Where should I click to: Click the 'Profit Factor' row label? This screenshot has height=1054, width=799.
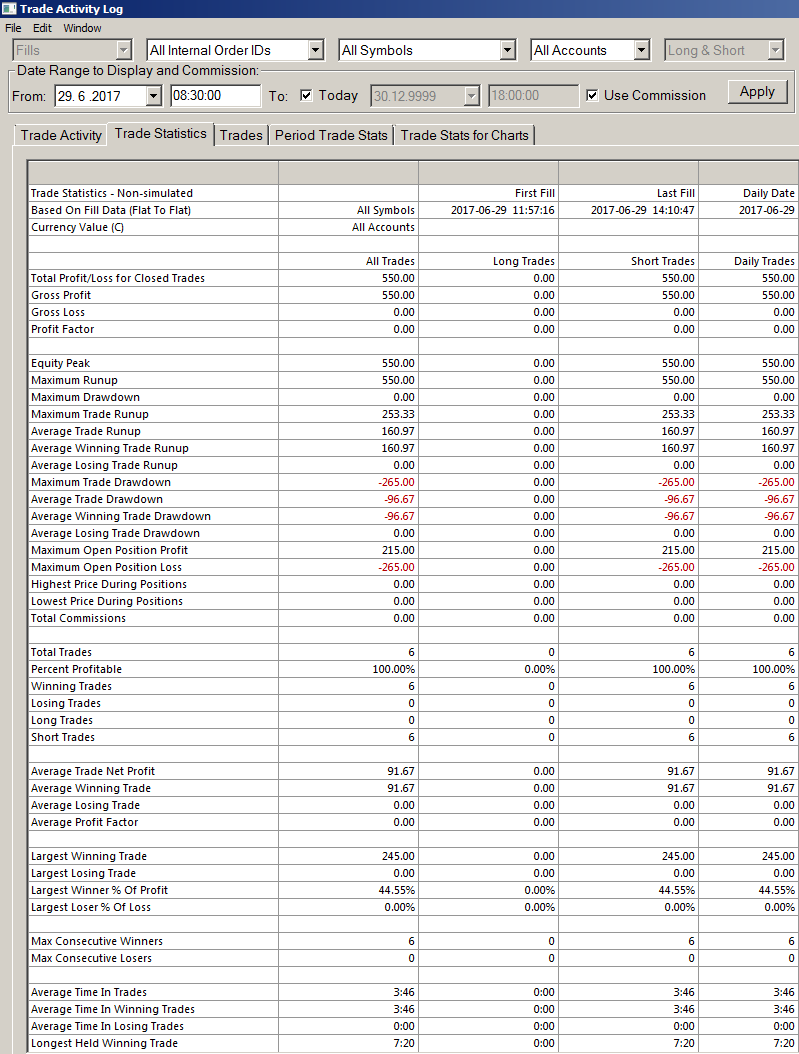click(x=62, y=329)
